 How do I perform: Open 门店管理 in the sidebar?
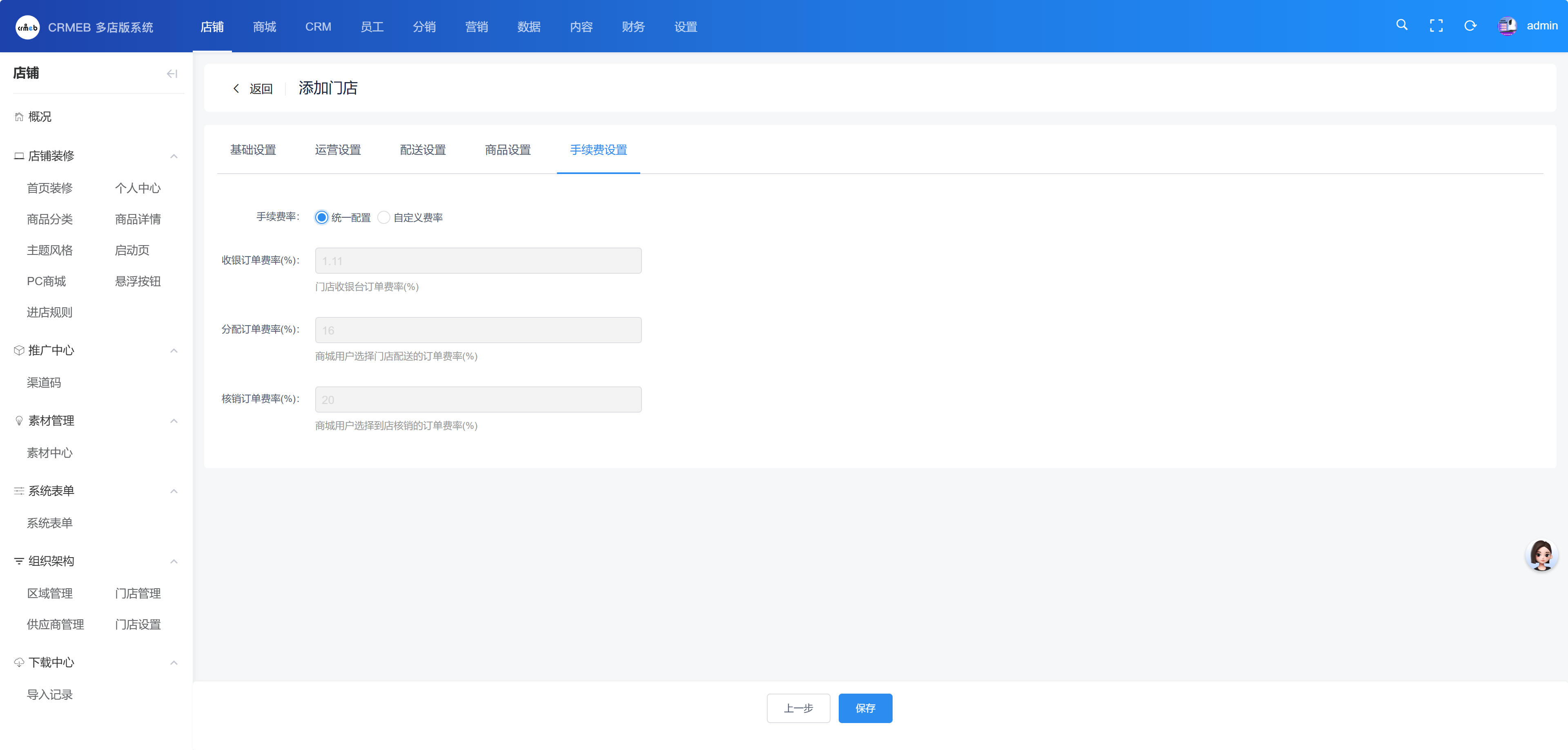click(138, 594)
